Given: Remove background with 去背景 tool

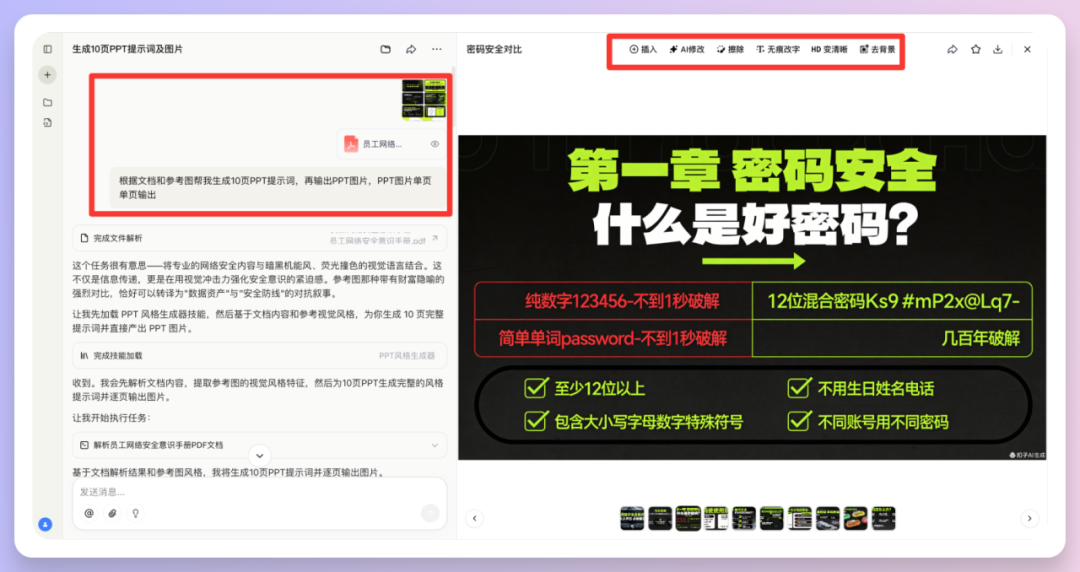Looking at the screenshot, I should click(x=878, y=49).
